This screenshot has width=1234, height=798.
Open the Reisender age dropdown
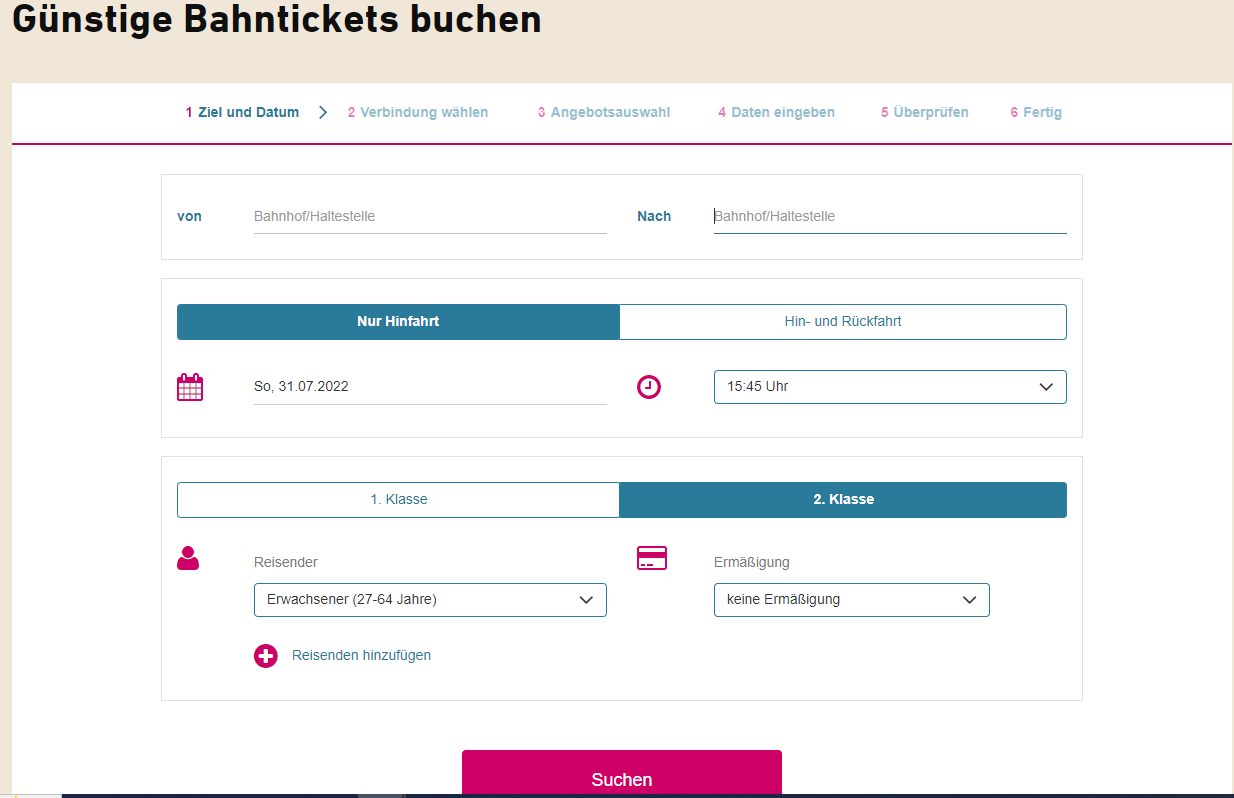click(x=430, y=599)
